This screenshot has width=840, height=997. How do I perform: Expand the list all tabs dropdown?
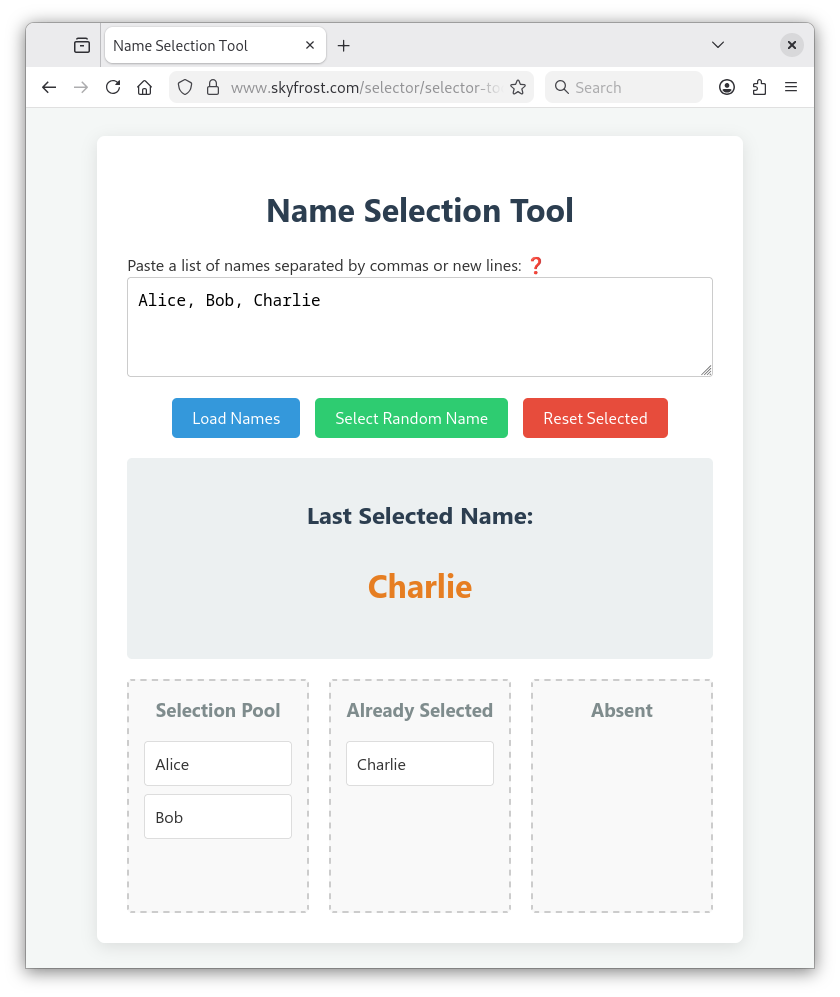[x=718, y=46]
